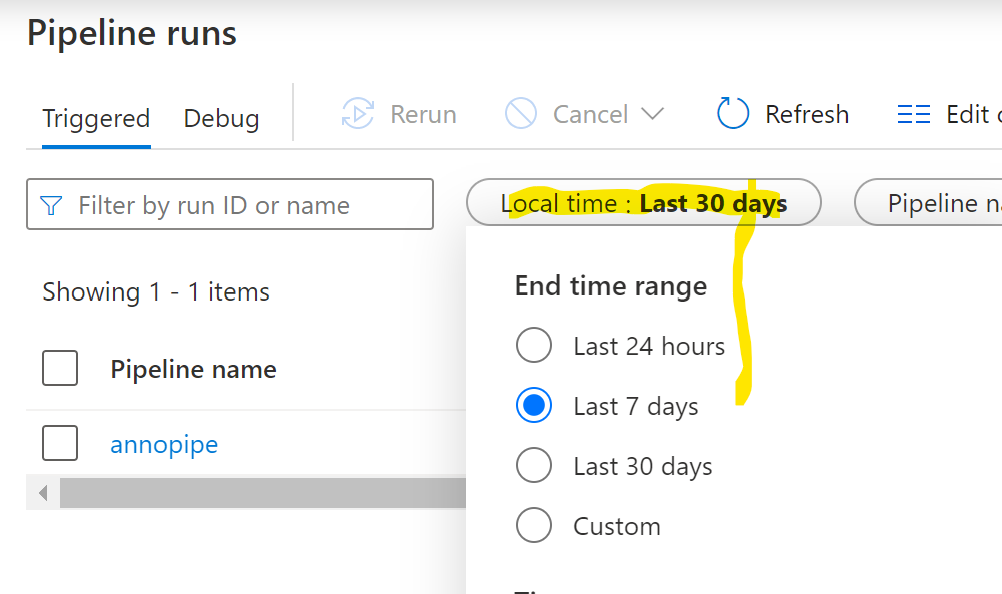The width and height of the screenshot is (1002, 594).
Task: Click the Refresh button label
Action: click(x=806, y=114)
